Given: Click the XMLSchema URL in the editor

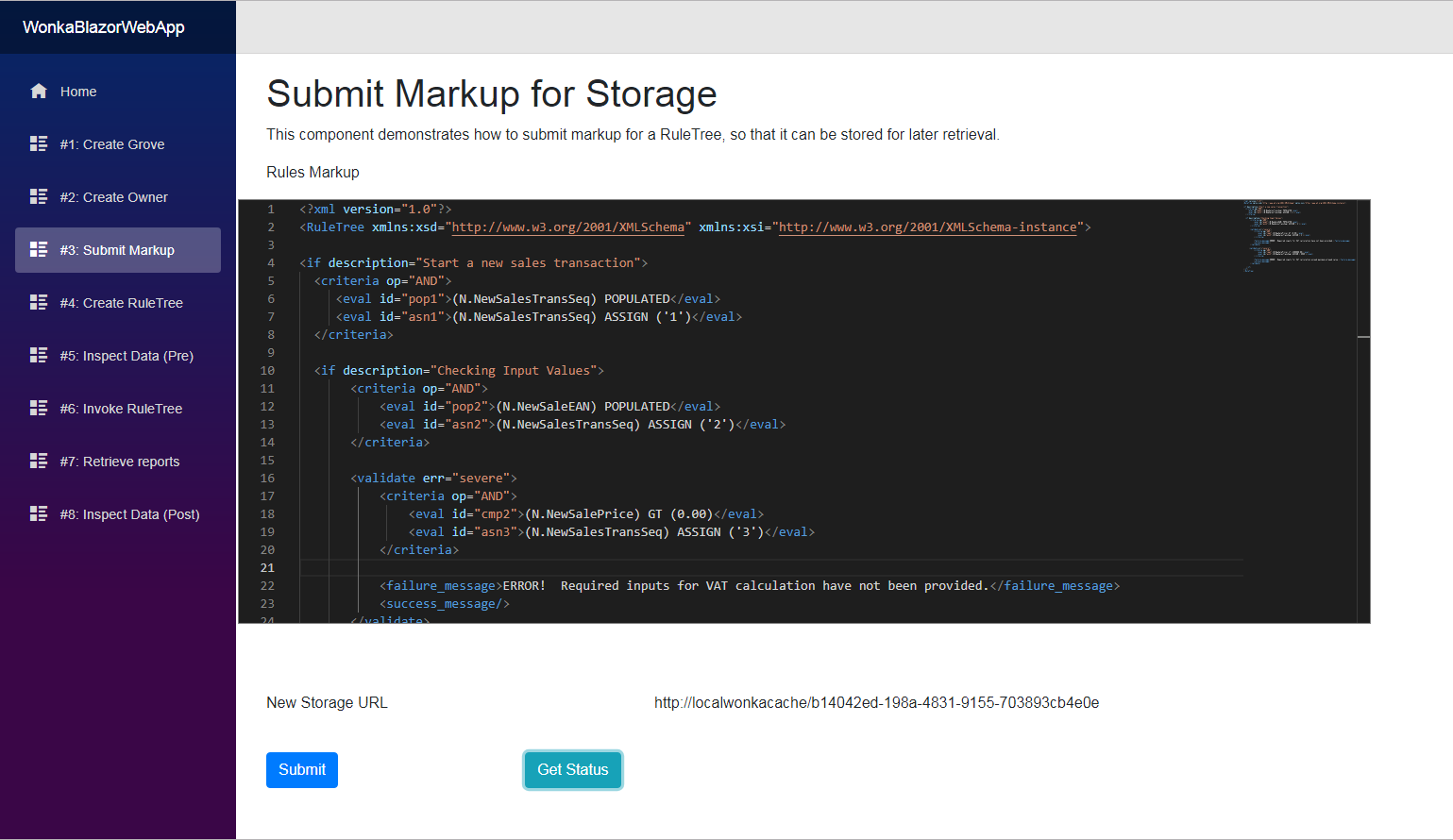Looking at the screenshot, I should (568, 227).
